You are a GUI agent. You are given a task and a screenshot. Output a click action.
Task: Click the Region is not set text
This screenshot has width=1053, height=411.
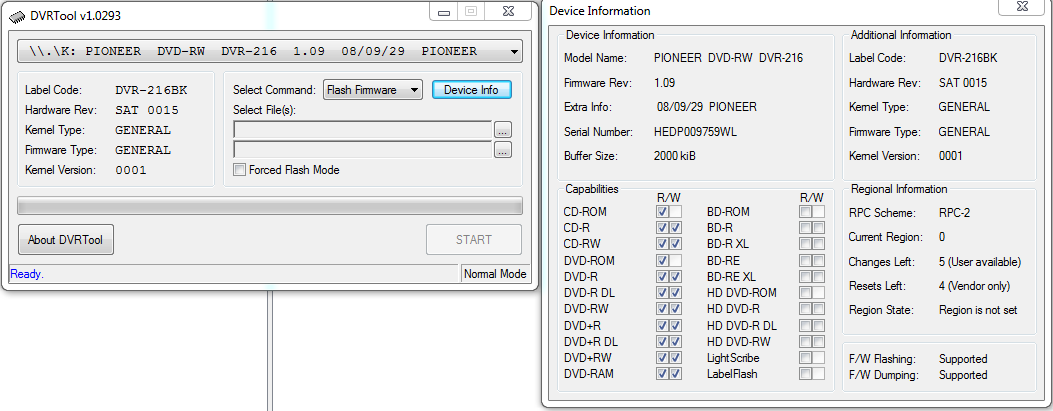[978, 310]
